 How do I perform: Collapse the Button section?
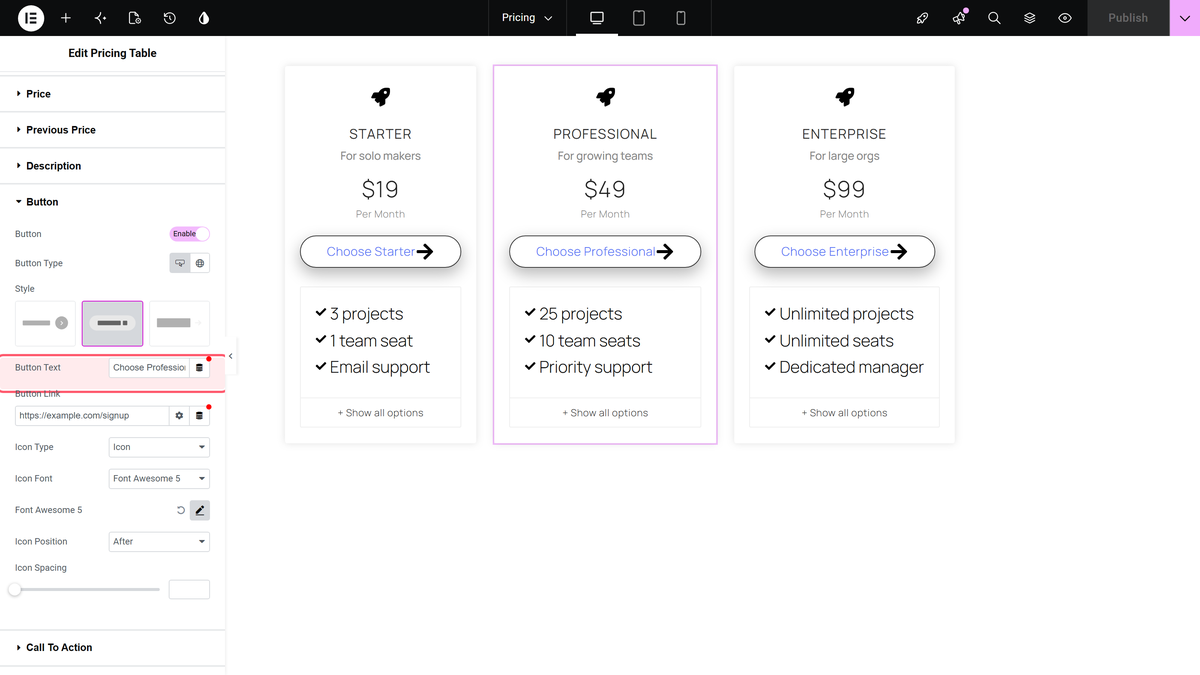click(x=113, y=202)
